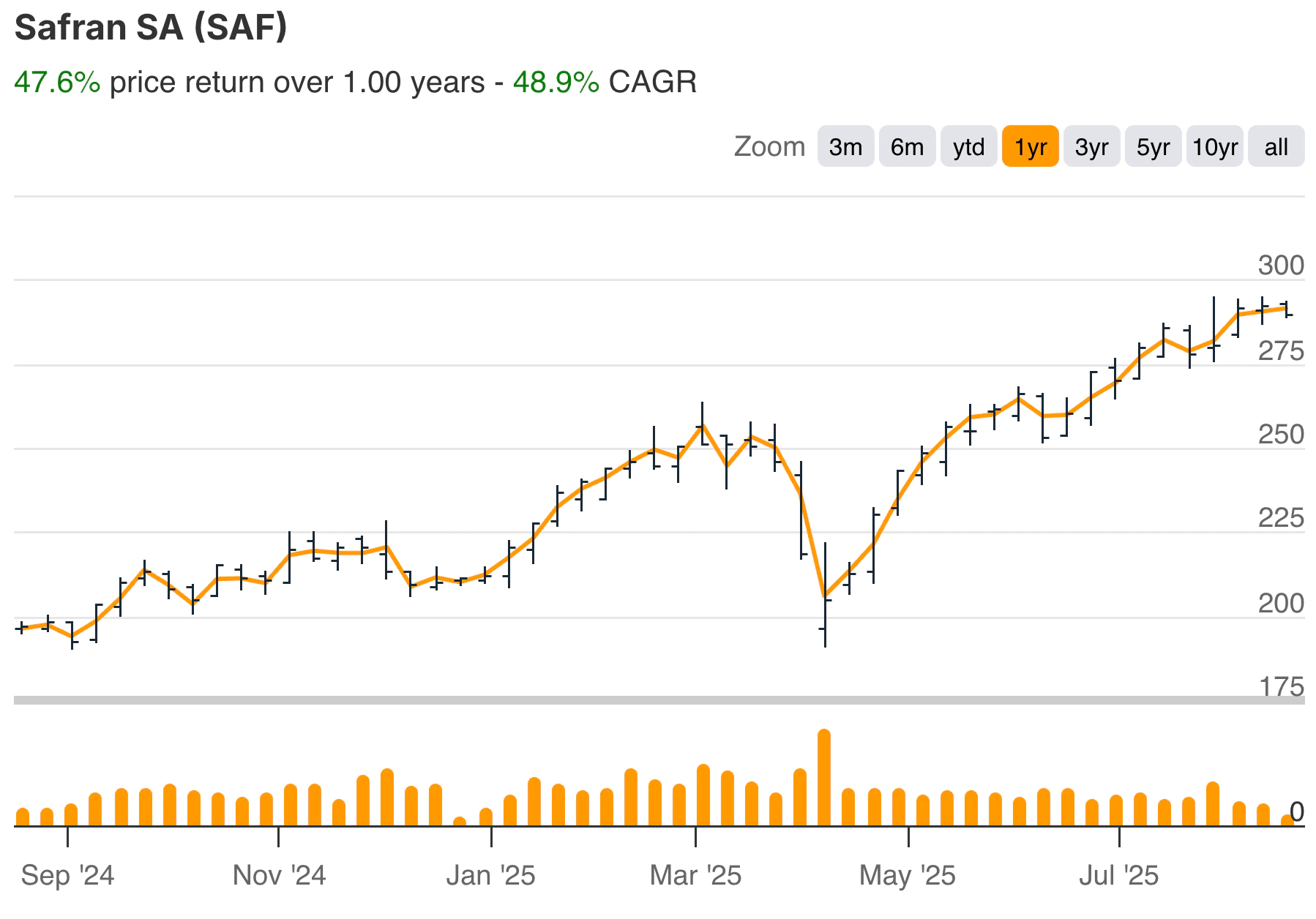Click the 250 price axis label
Viewport: 1316px width, 919px height.
(1281, 435)
